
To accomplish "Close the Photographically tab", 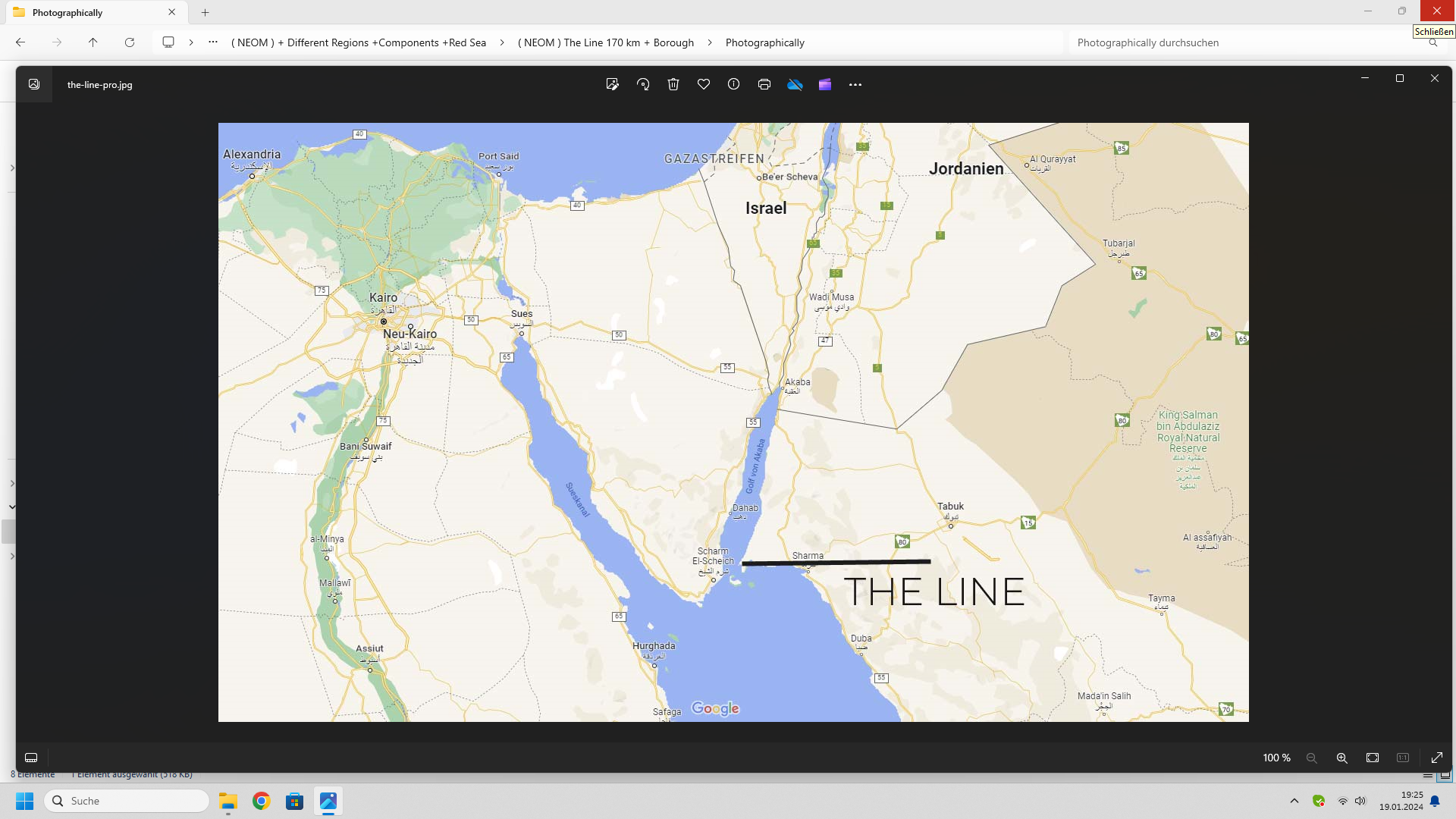I will (172, 12).
